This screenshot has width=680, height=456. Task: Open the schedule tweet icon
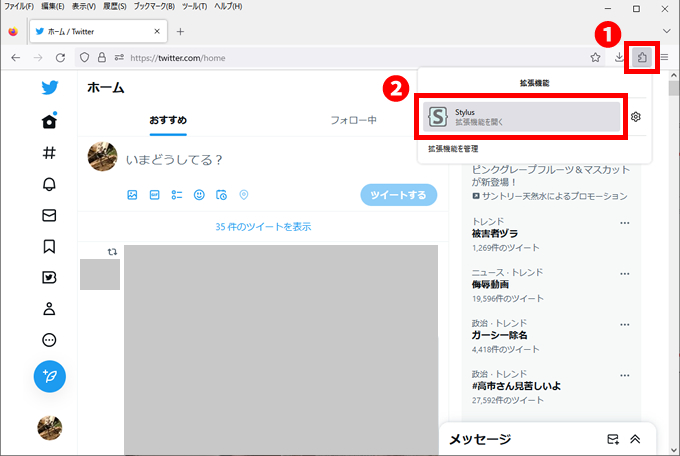point(221,195)
